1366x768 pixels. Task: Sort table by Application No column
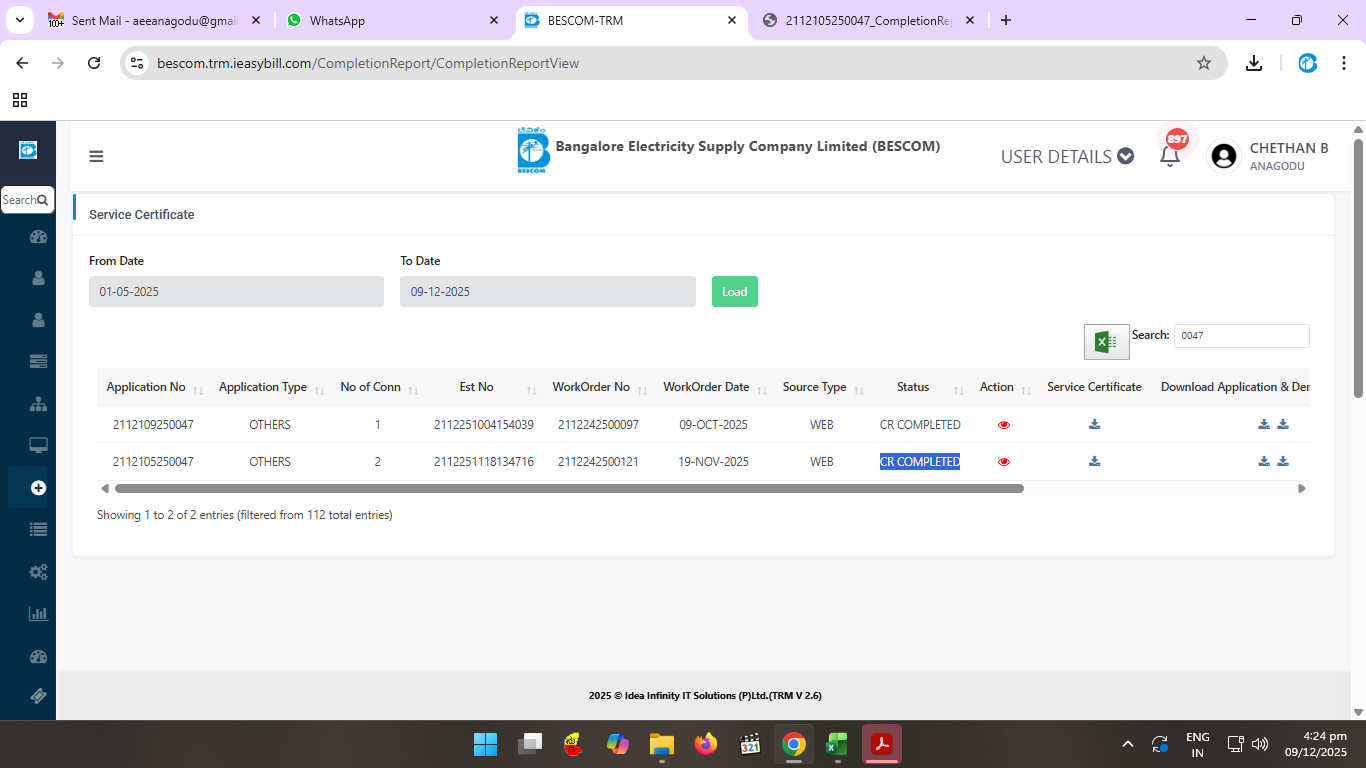pos(146,388)
